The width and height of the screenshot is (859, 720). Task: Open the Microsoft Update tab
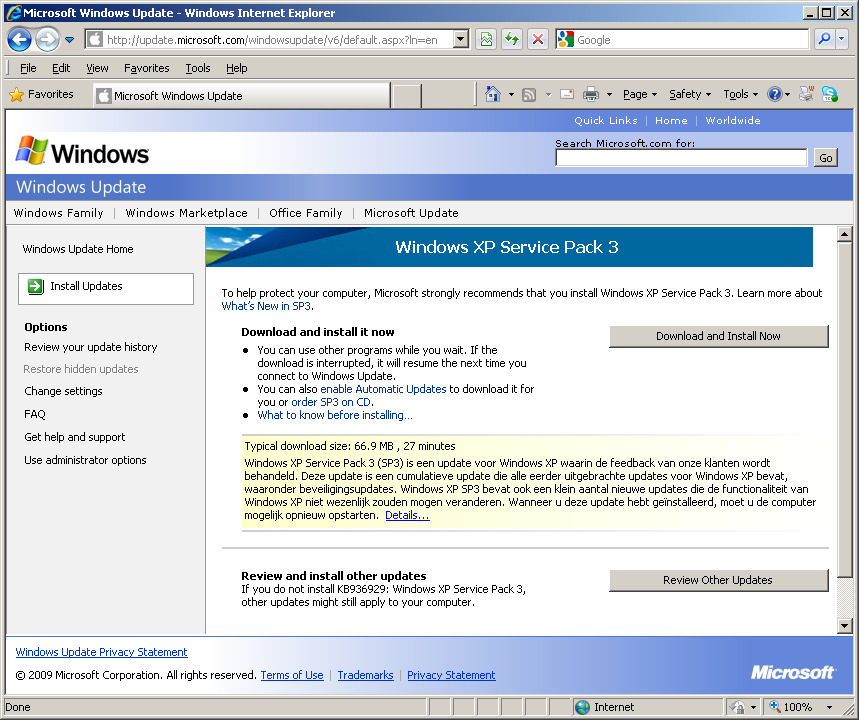pos(411,213)
